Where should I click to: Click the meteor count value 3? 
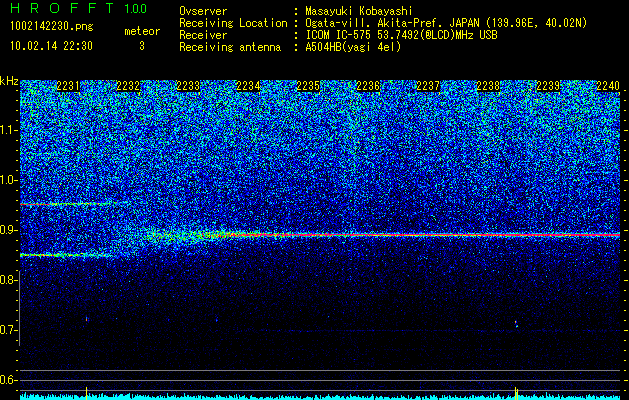point(142,46)
